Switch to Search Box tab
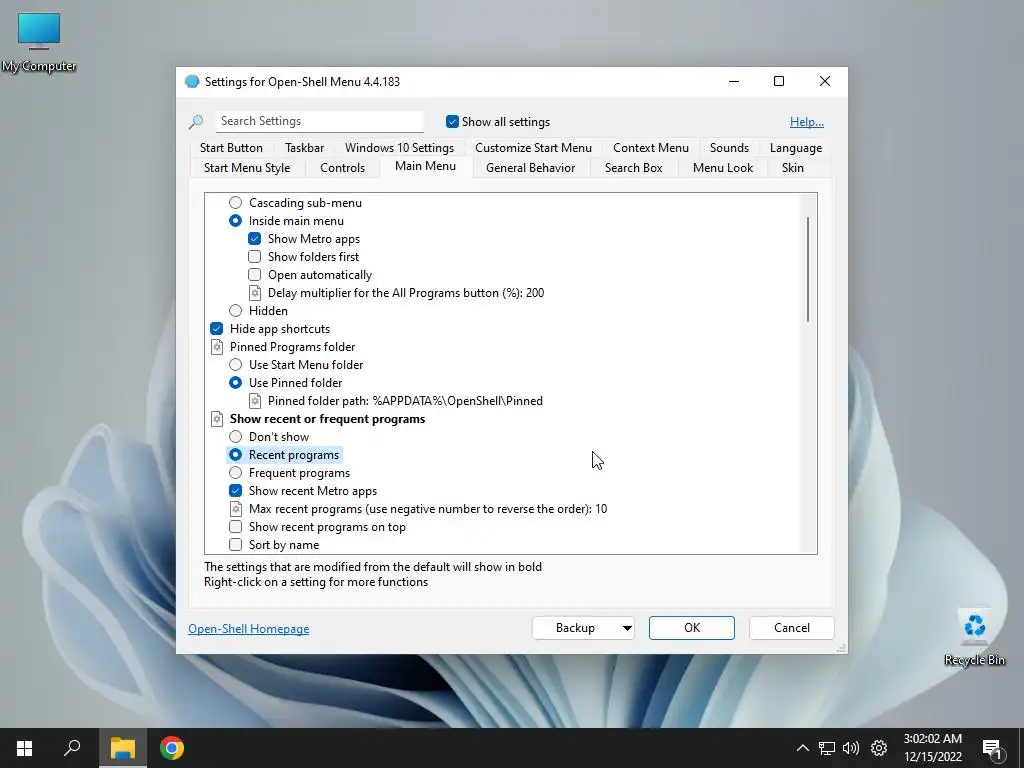The height and width of the screenshot is (768, 1024). tap(633, 168)
